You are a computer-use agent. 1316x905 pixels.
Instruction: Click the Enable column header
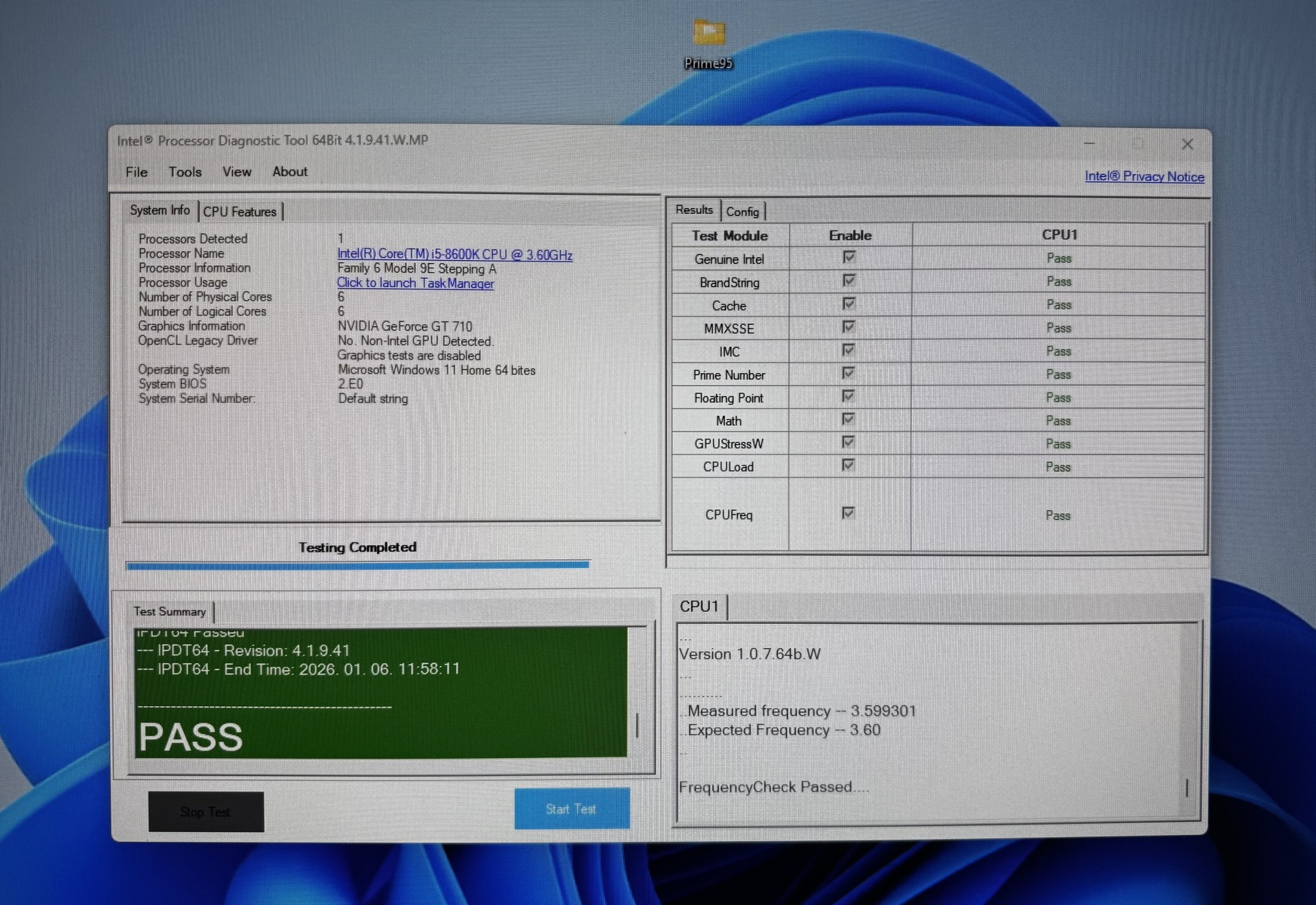(x=850, y=236)
